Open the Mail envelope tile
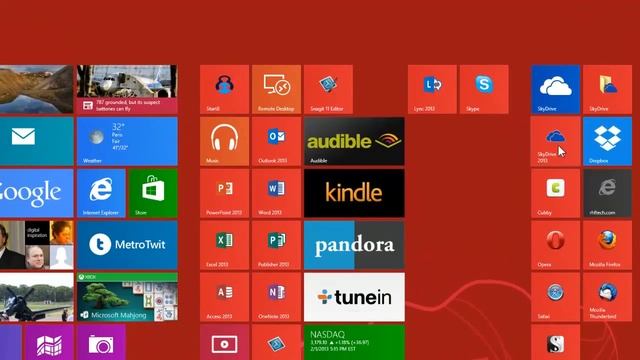The height and width of the screenshot is (360, 640). (37, 141)
